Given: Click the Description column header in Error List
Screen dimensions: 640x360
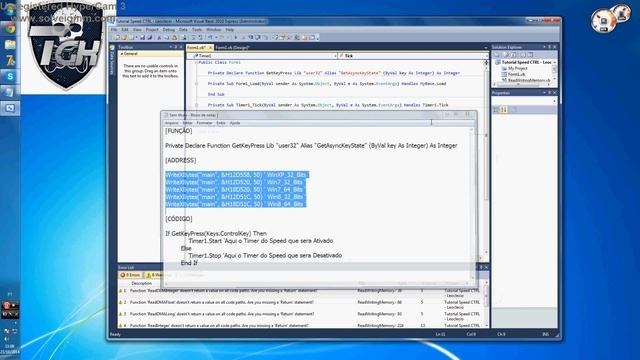Looking at the screenshot, I should point(142,283).
